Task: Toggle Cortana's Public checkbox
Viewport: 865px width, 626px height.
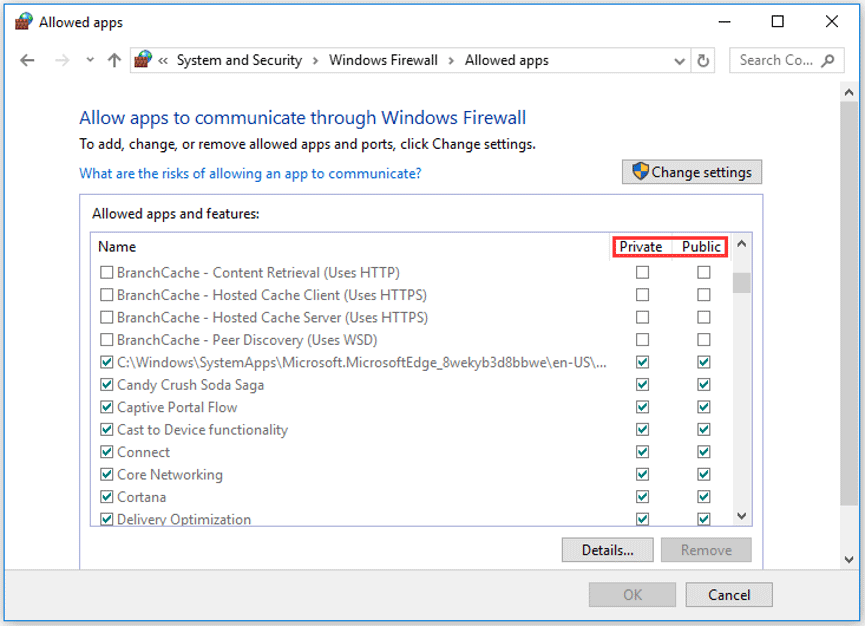Action: 704,497
